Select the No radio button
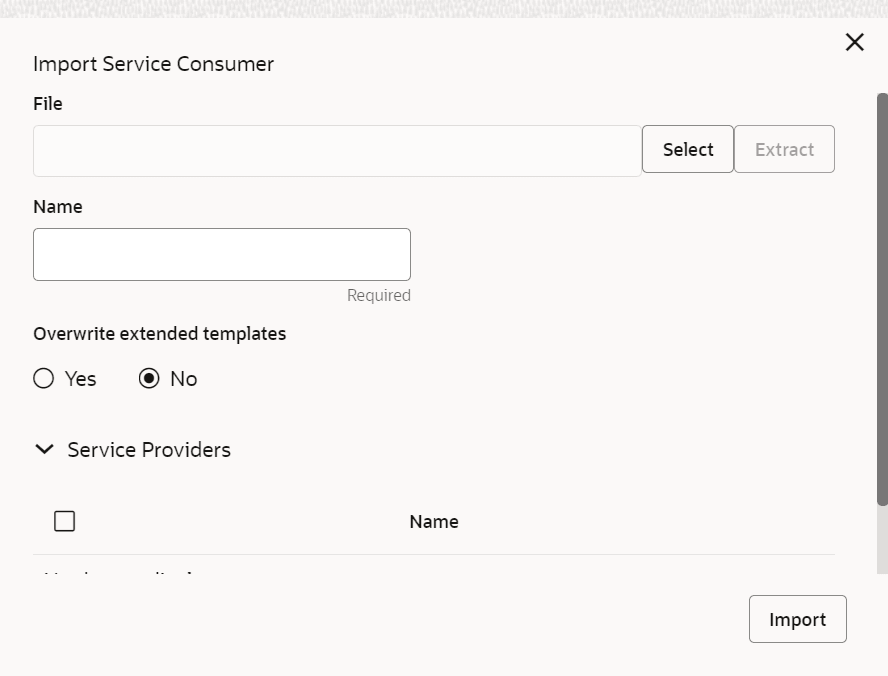 [x=149, y=379]
